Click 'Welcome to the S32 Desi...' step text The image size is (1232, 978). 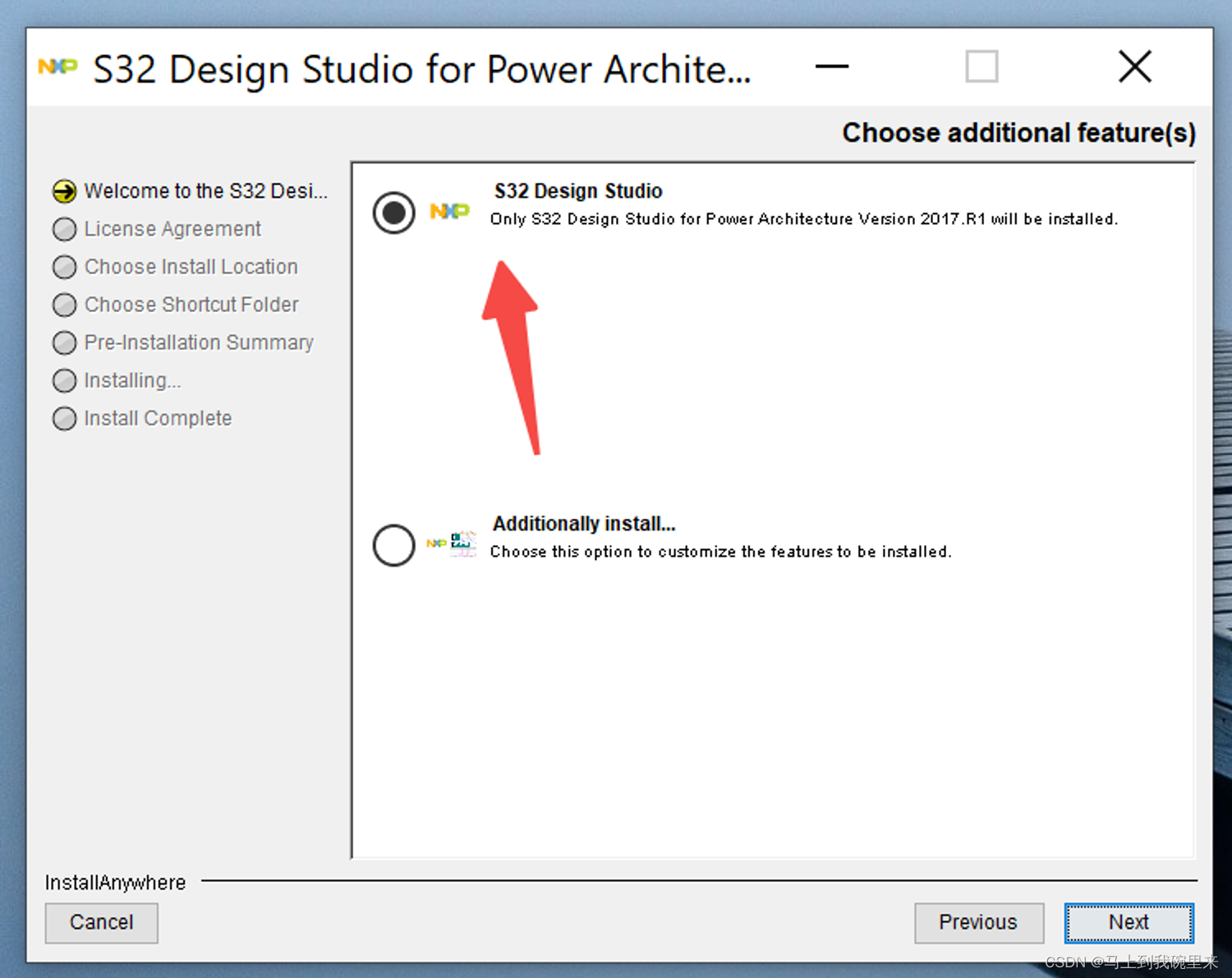[206, 191]
